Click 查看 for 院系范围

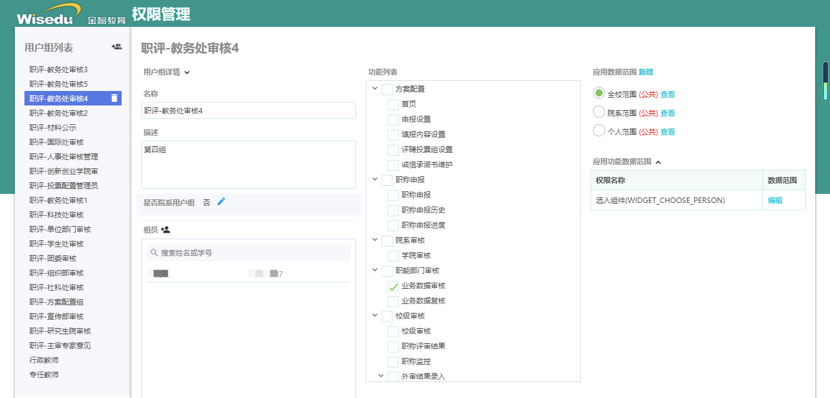coord(667,113)
